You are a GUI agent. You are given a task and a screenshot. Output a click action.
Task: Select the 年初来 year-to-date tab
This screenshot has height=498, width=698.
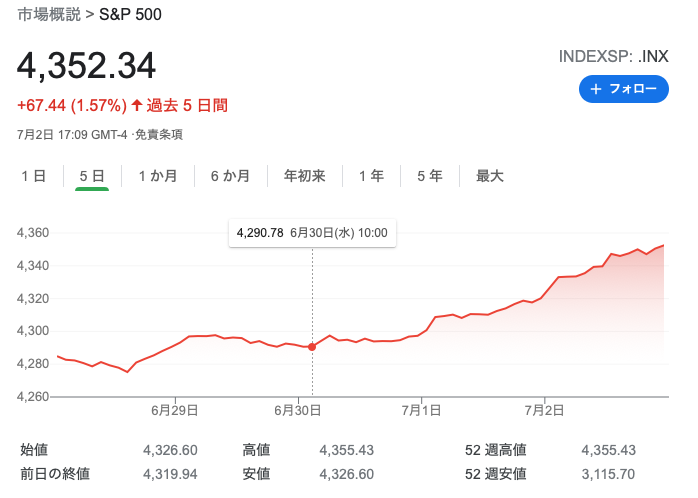point(305,176)
